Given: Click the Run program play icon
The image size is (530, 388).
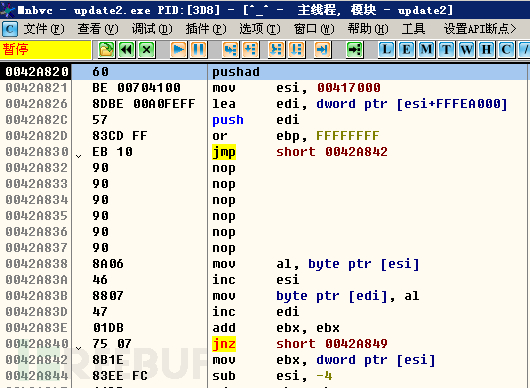Looking at the screenshot, I should tap(178, 50).
